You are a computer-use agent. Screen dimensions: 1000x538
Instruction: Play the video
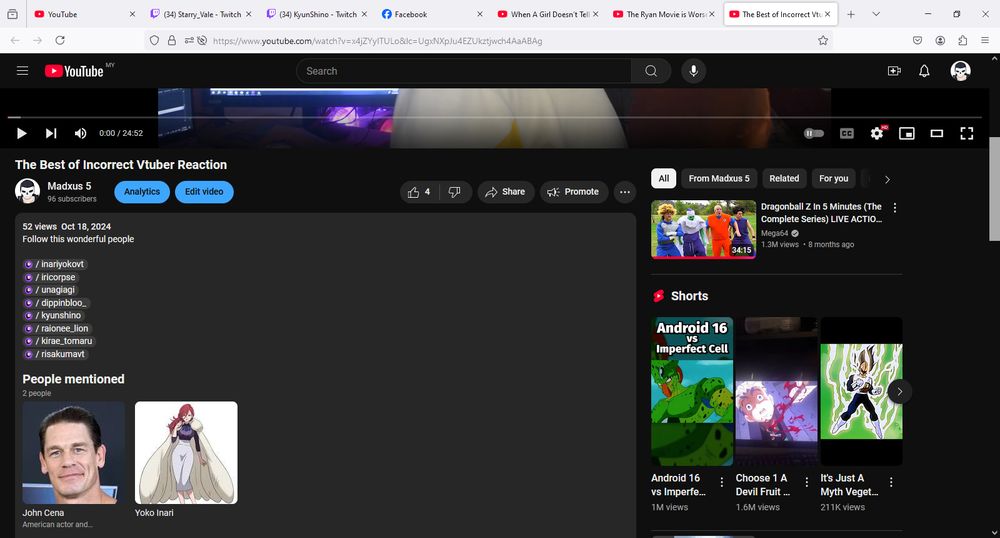click(21, 133)
